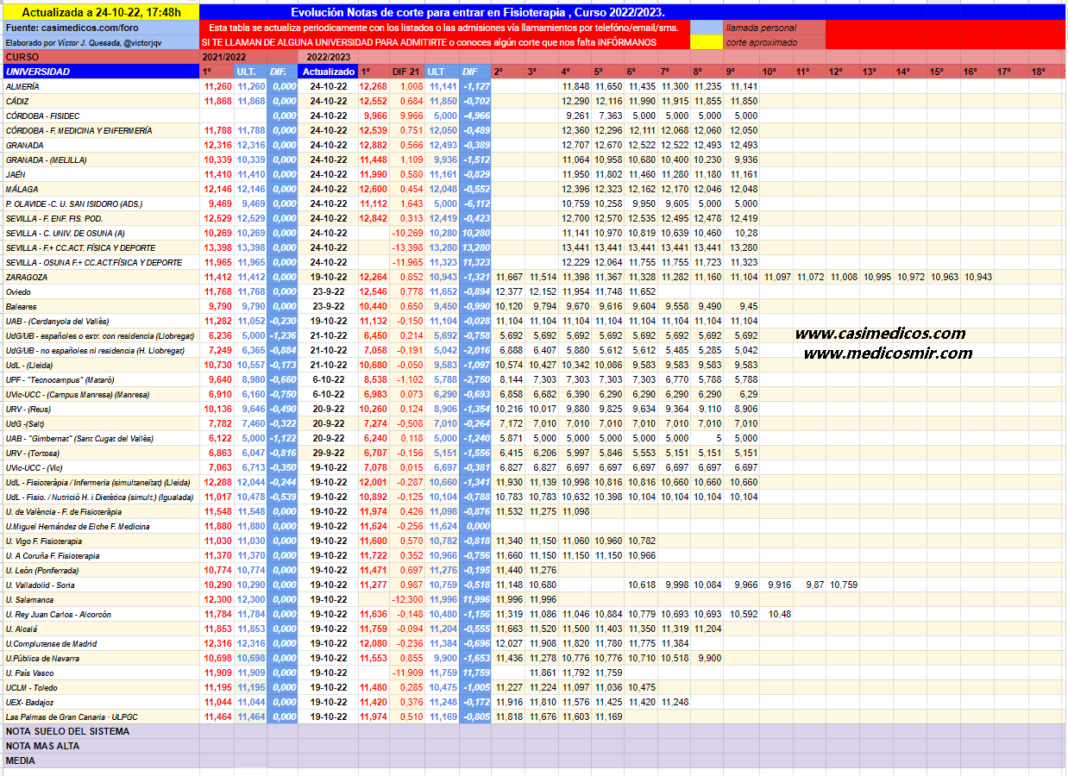1068x776 pixels.
Task: Select the "UVic-UCC - (Vic)" row label
Action: click(x=33, y=468)
